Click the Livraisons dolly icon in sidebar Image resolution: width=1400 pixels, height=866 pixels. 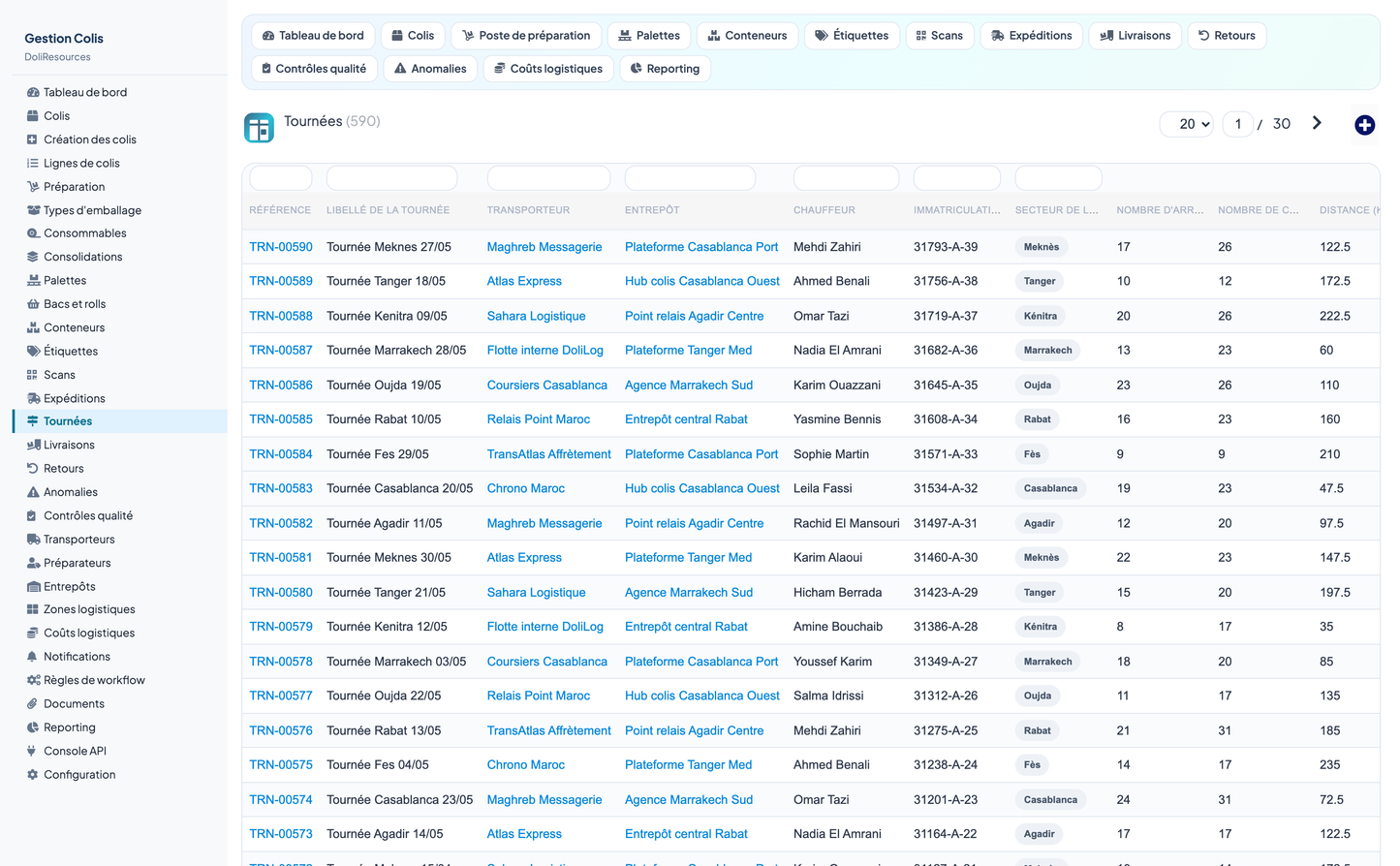33,446
